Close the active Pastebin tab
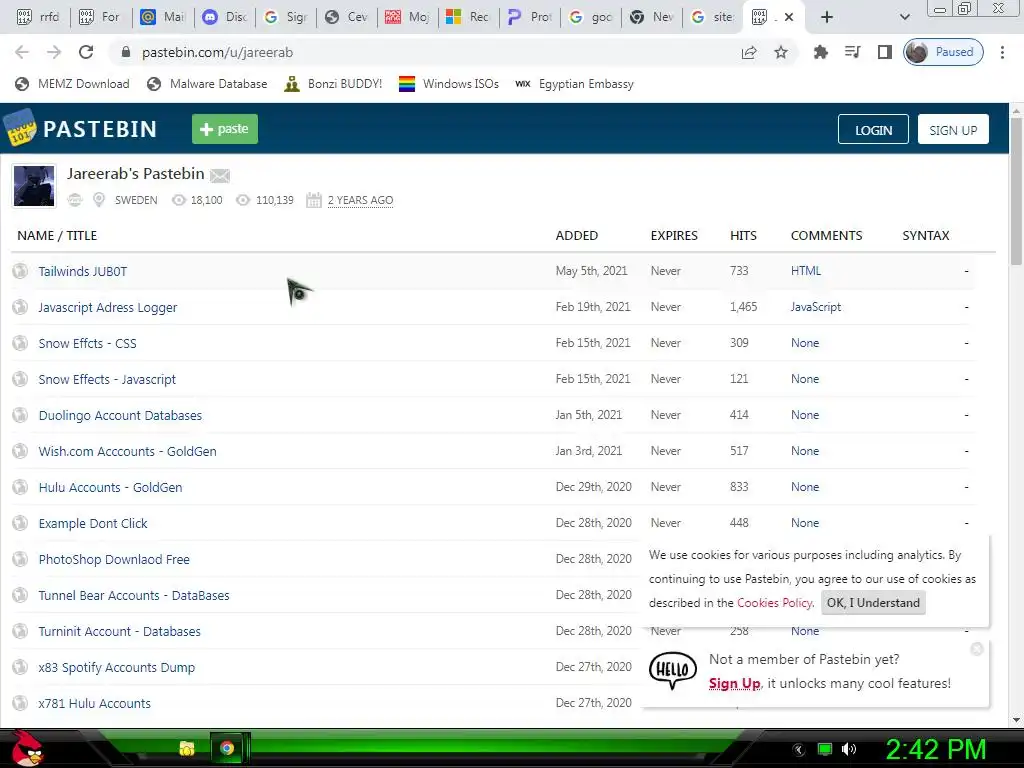This screenshot has width=1024, height=768. point(789,17)
